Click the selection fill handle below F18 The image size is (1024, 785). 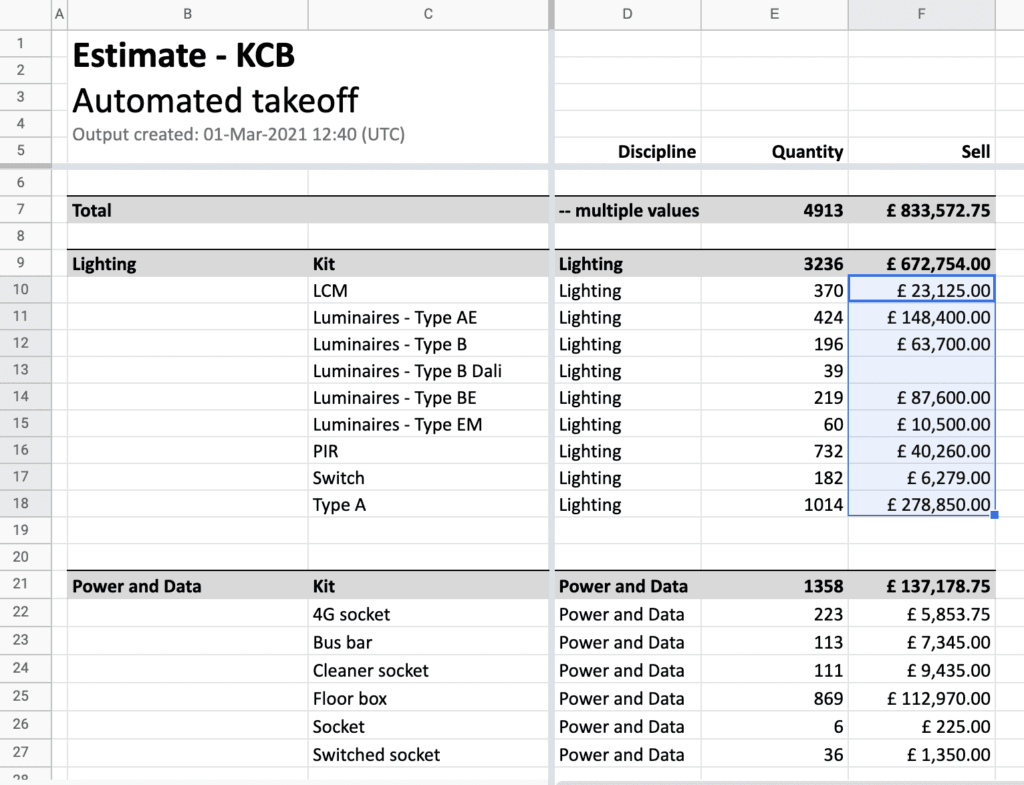pos(995,515)
